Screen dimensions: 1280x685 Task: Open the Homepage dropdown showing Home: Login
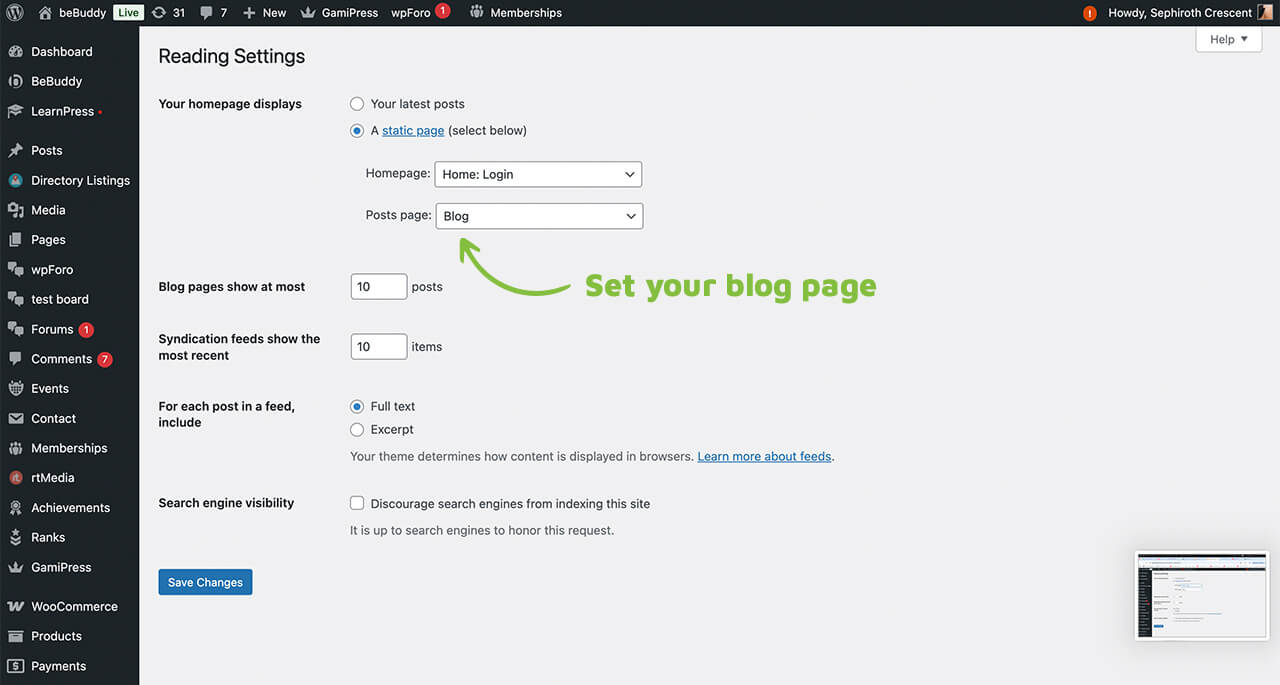click(538, 174)
